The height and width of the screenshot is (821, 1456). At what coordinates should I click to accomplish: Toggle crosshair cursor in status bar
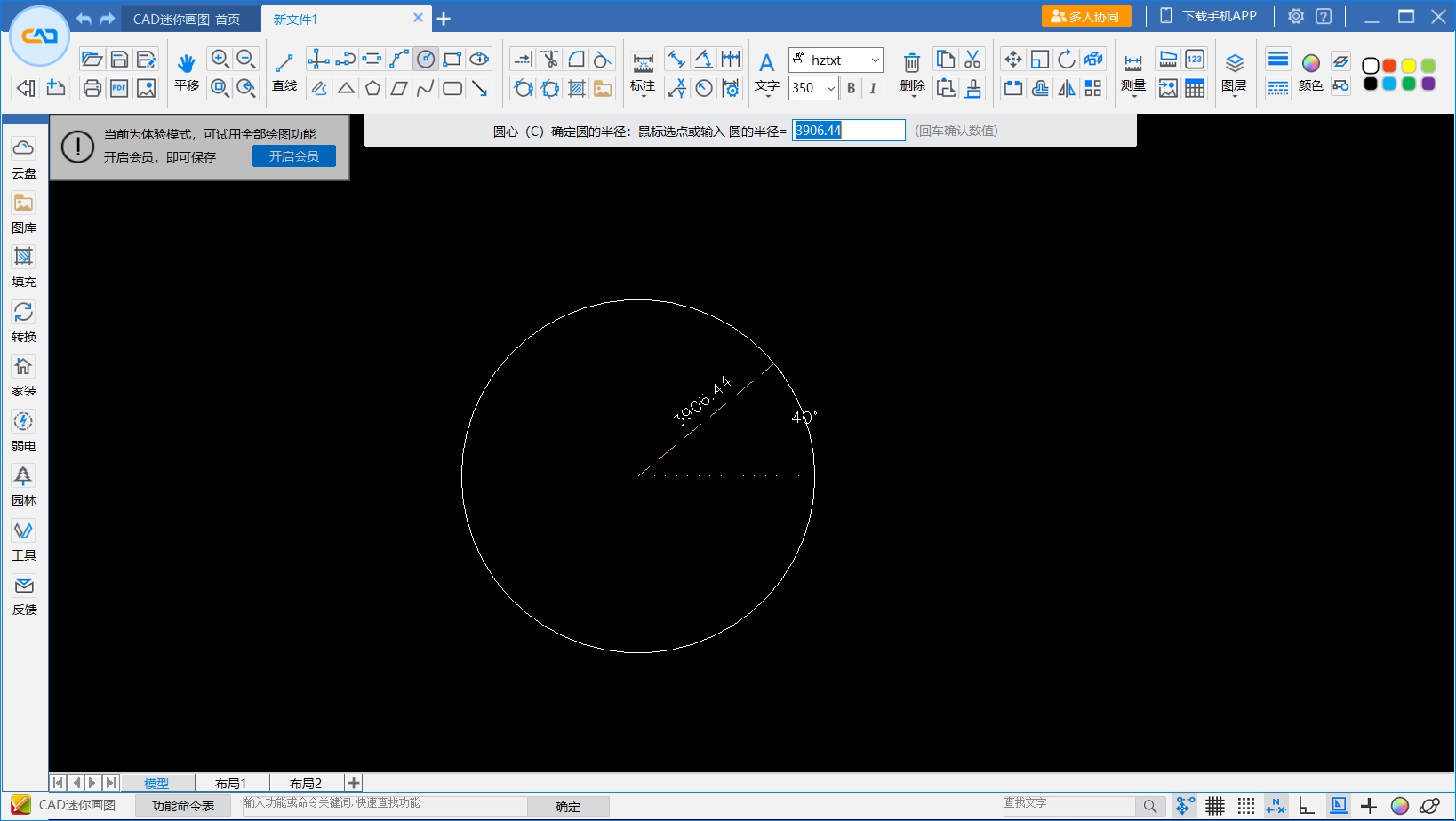[x=1369, y=806]
